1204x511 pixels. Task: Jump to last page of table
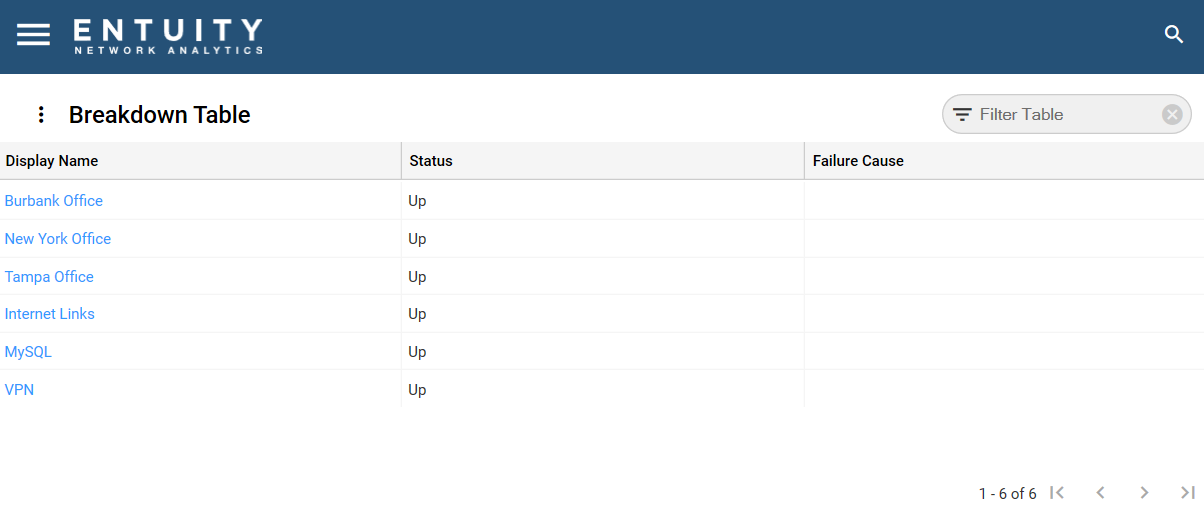tap(1188, 492)
